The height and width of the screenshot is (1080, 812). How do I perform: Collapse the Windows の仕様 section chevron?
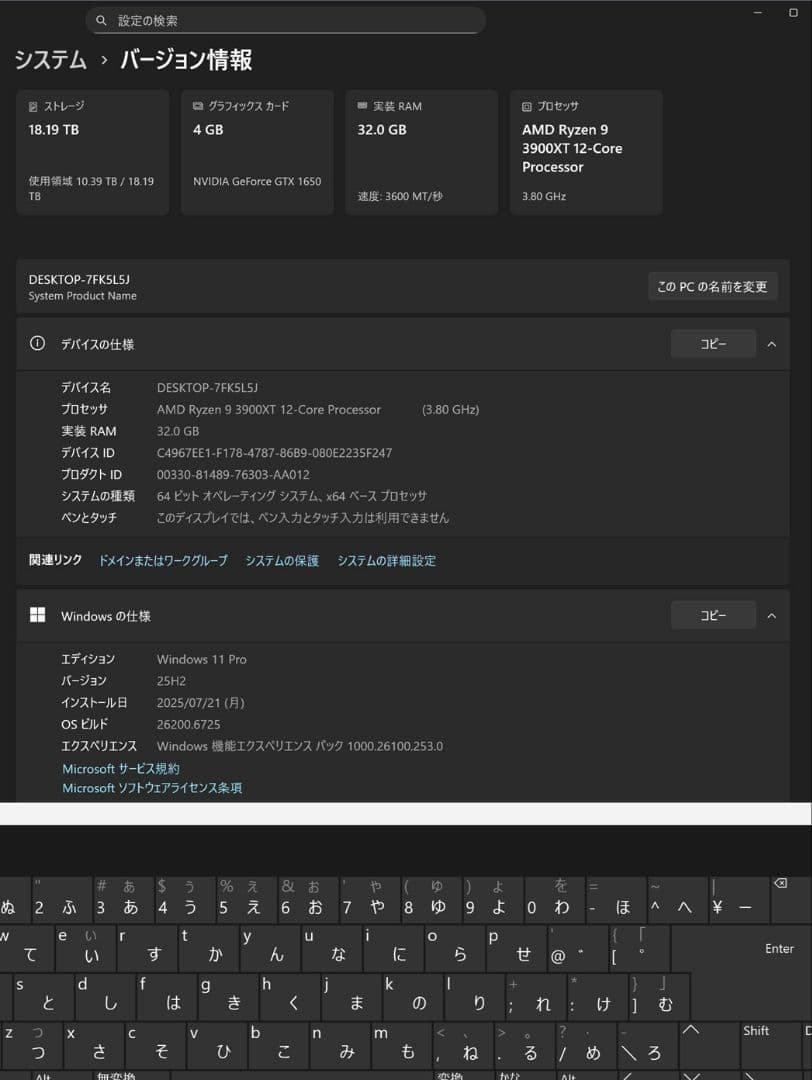pos(773,615)
